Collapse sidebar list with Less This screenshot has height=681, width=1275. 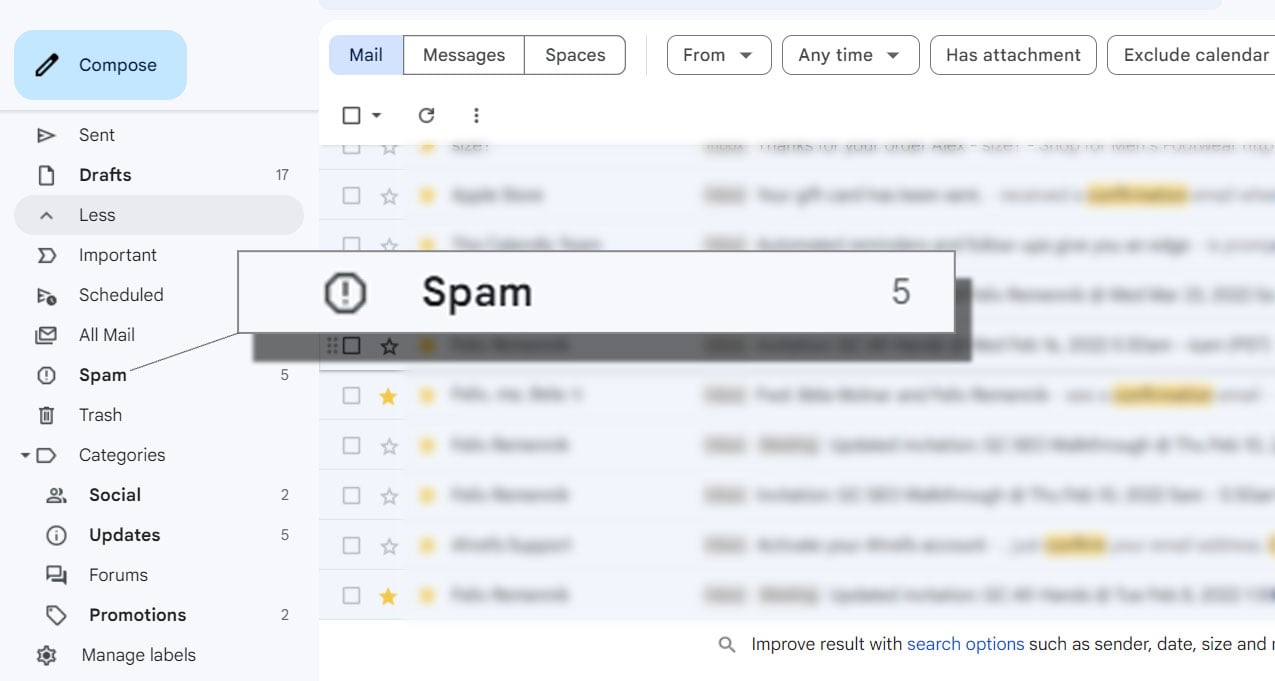click(x=97, y=215)
